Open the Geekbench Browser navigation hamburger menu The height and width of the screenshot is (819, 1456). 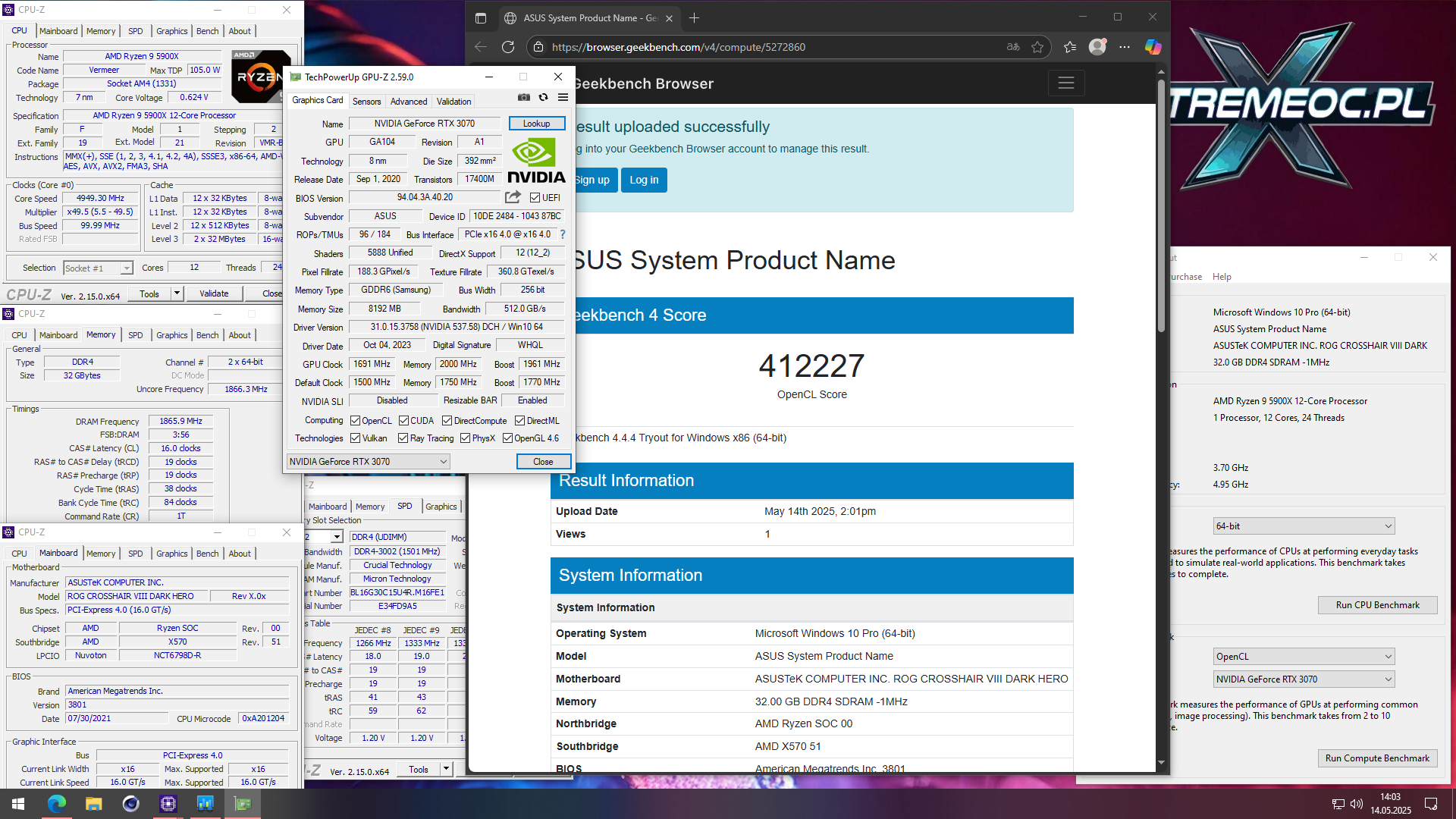(1066, 83)
